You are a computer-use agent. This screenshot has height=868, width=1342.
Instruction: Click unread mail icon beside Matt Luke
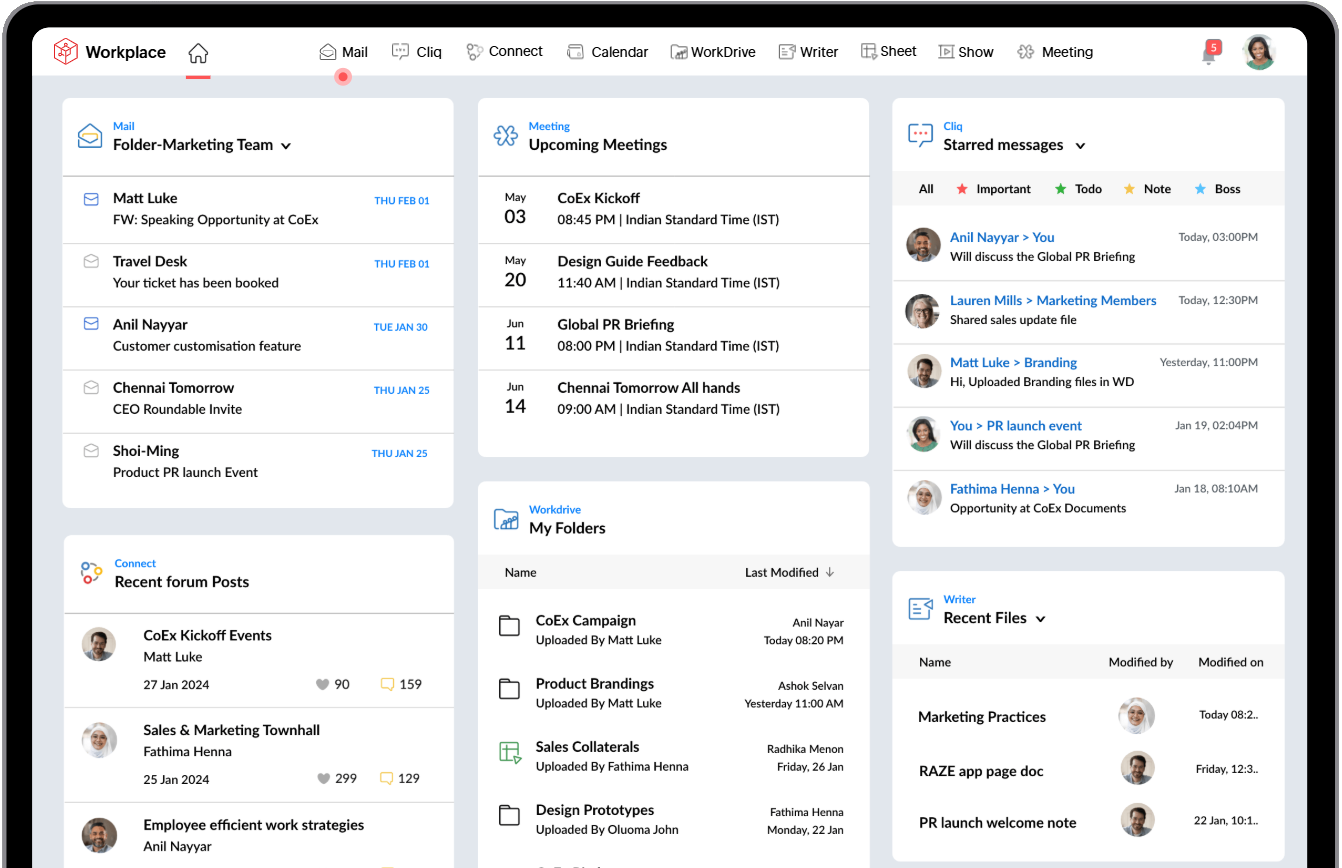[x=91, y=199]
